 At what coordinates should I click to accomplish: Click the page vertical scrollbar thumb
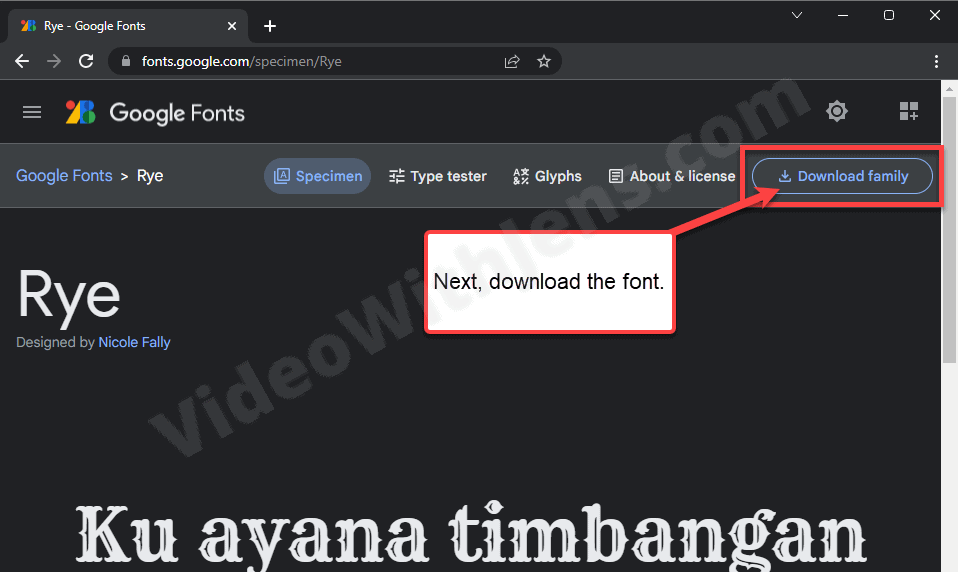pyautogui.click(x=949, y=229)
